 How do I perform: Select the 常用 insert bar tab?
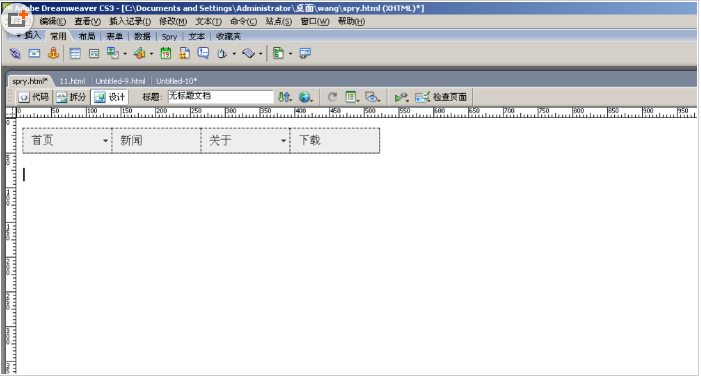coord(58,36)
